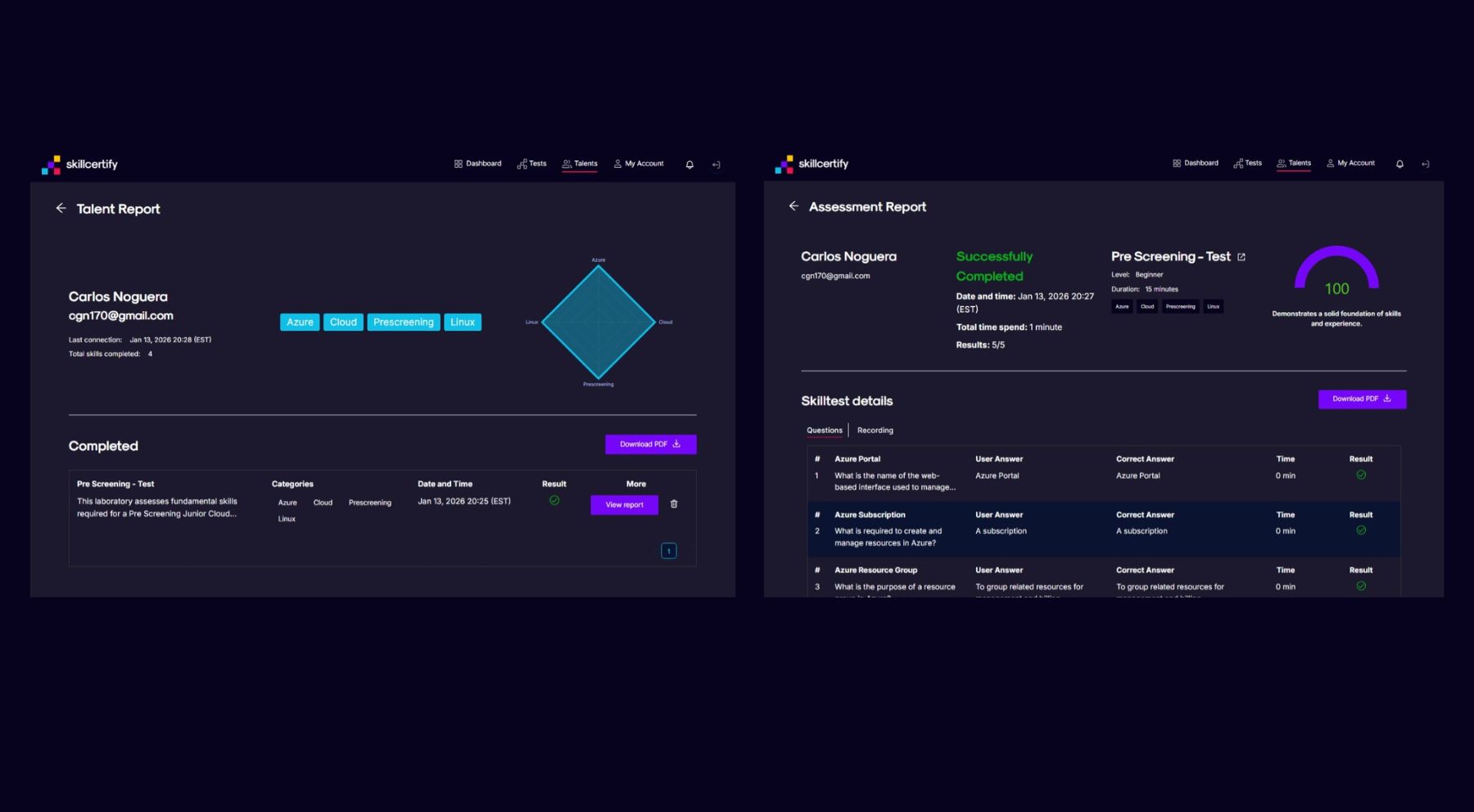Click the trash icon for Pre Screening test
Viewport: 1474px width, 812px height.
674,504
